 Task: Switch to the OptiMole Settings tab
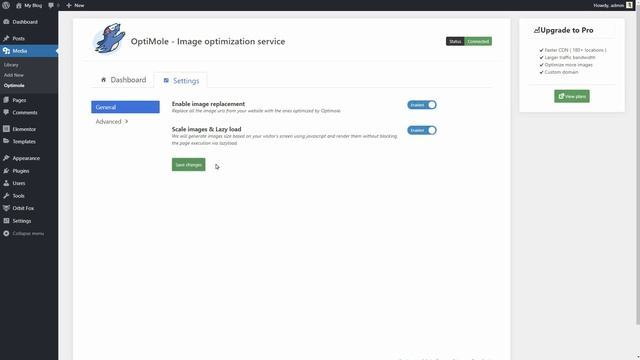[x=181, y=80]
